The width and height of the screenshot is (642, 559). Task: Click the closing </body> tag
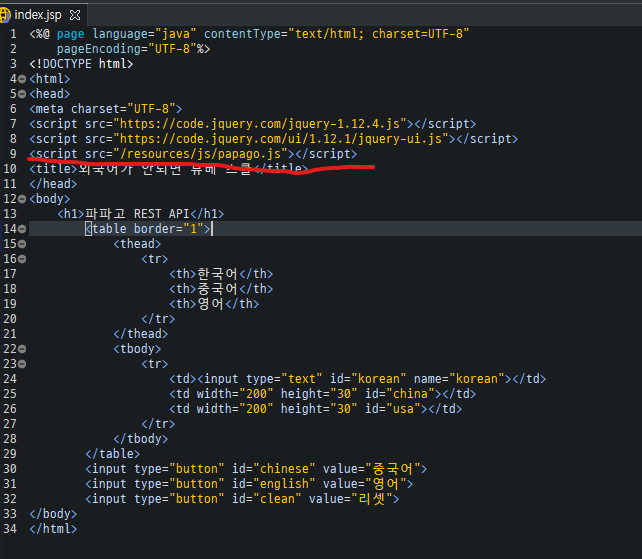pyautogui.click(x=53, y=514)
